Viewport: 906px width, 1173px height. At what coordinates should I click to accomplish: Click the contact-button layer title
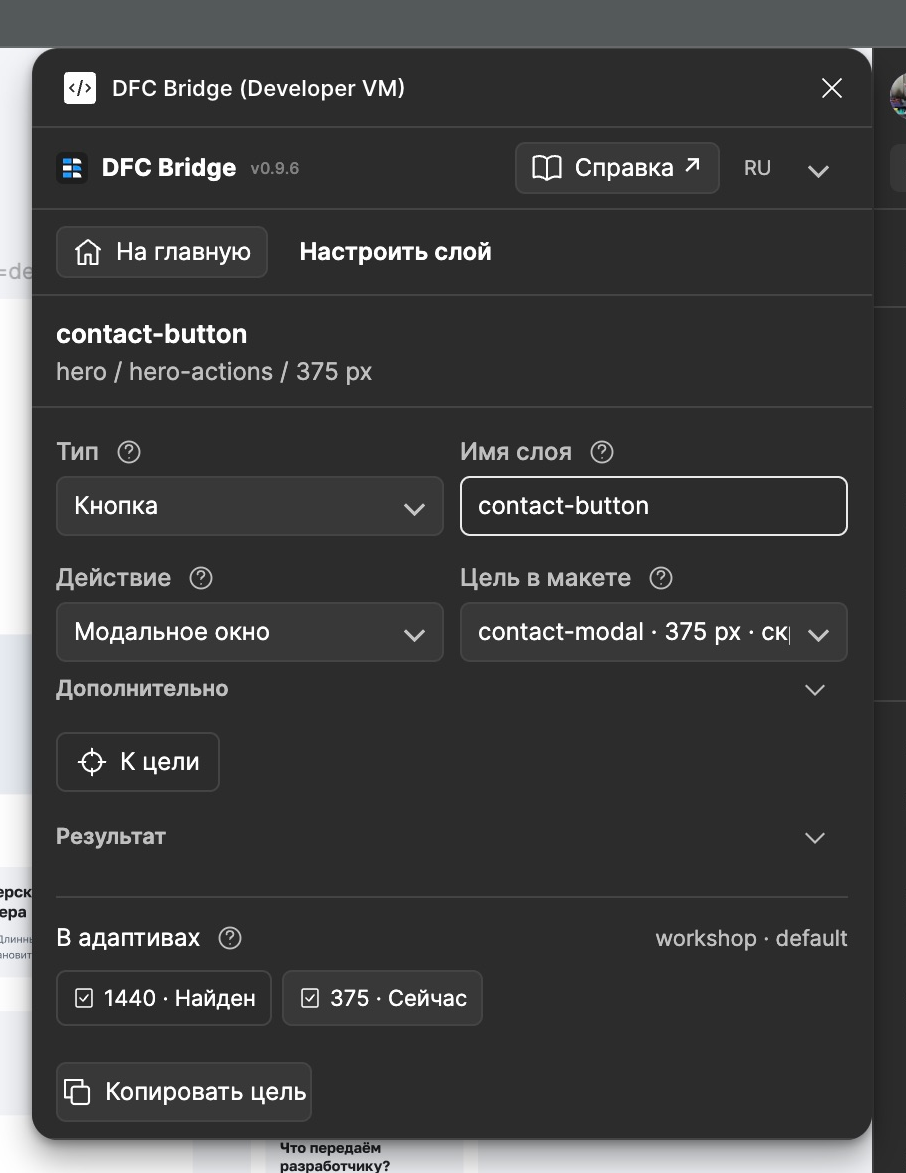tap(152, 334)
